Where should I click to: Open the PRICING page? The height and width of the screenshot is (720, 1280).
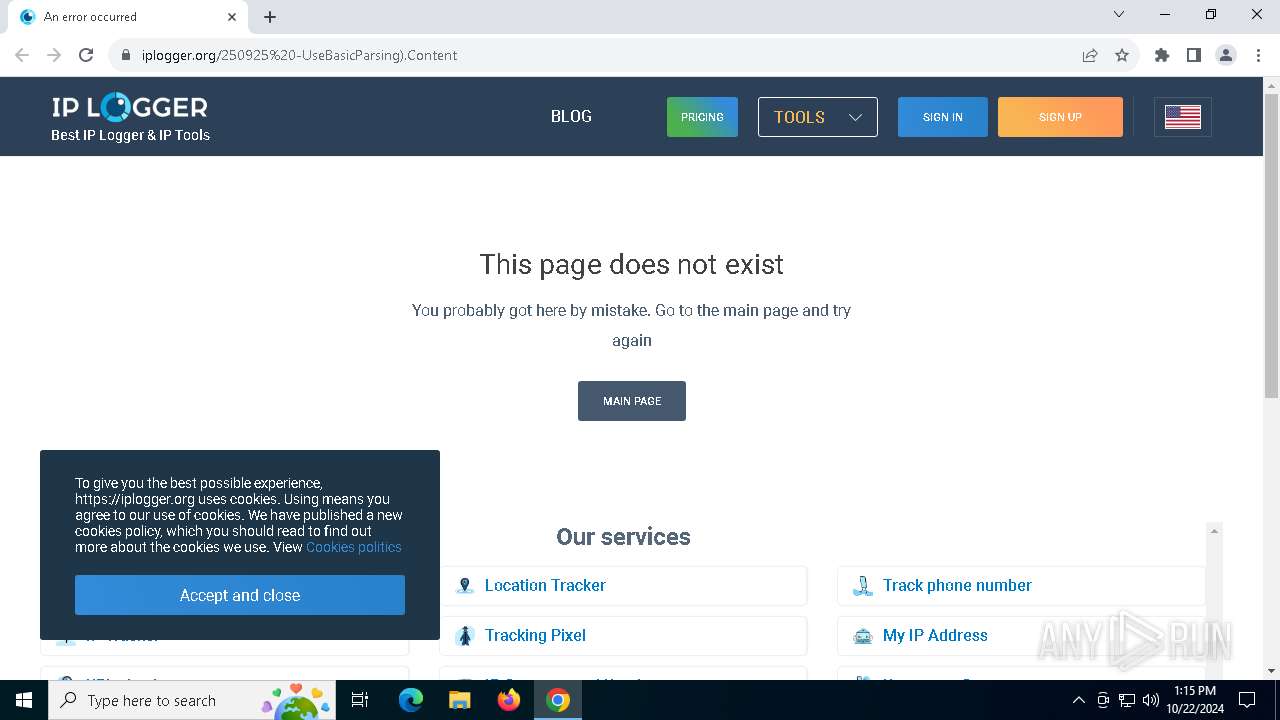[702, 117]
